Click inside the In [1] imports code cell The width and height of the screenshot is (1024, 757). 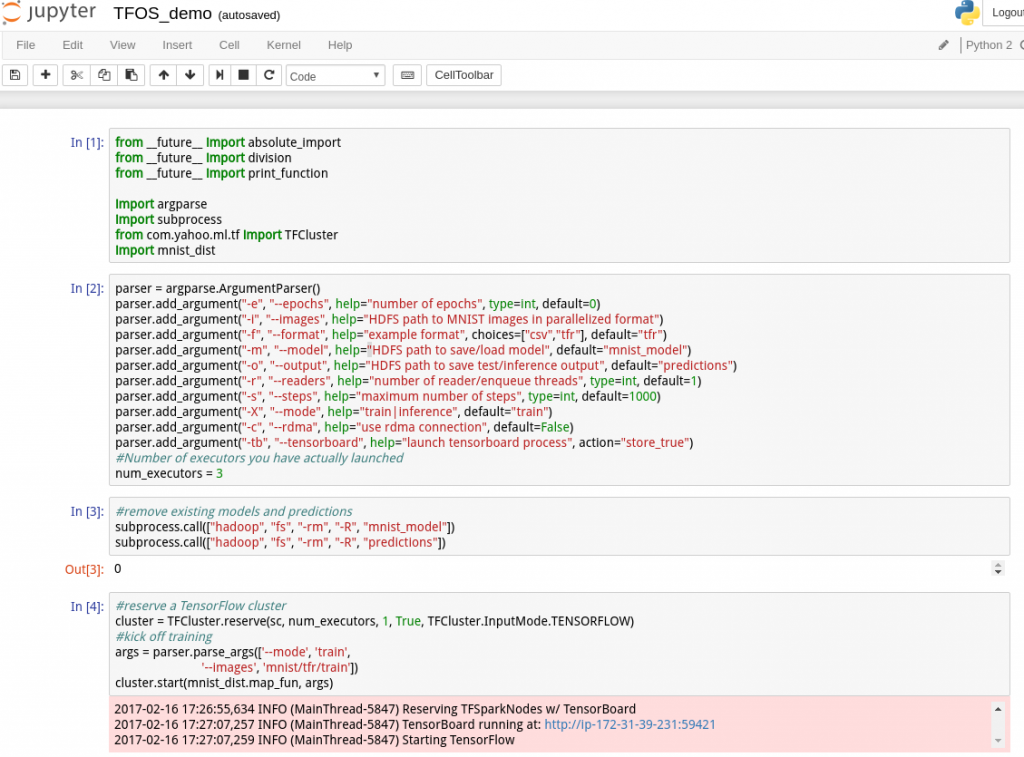(559, 196)
